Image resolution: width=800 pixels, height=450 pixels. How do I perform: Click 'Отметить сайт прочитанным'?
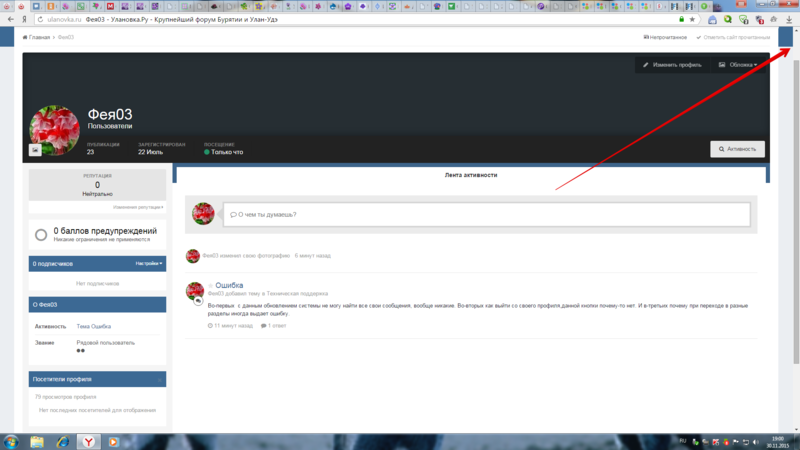733,37
